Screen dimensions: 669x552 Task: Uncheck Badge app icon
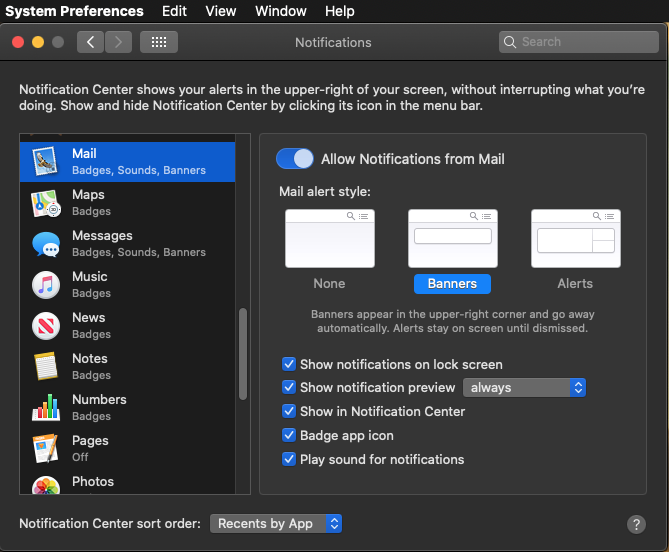(289, 435)
